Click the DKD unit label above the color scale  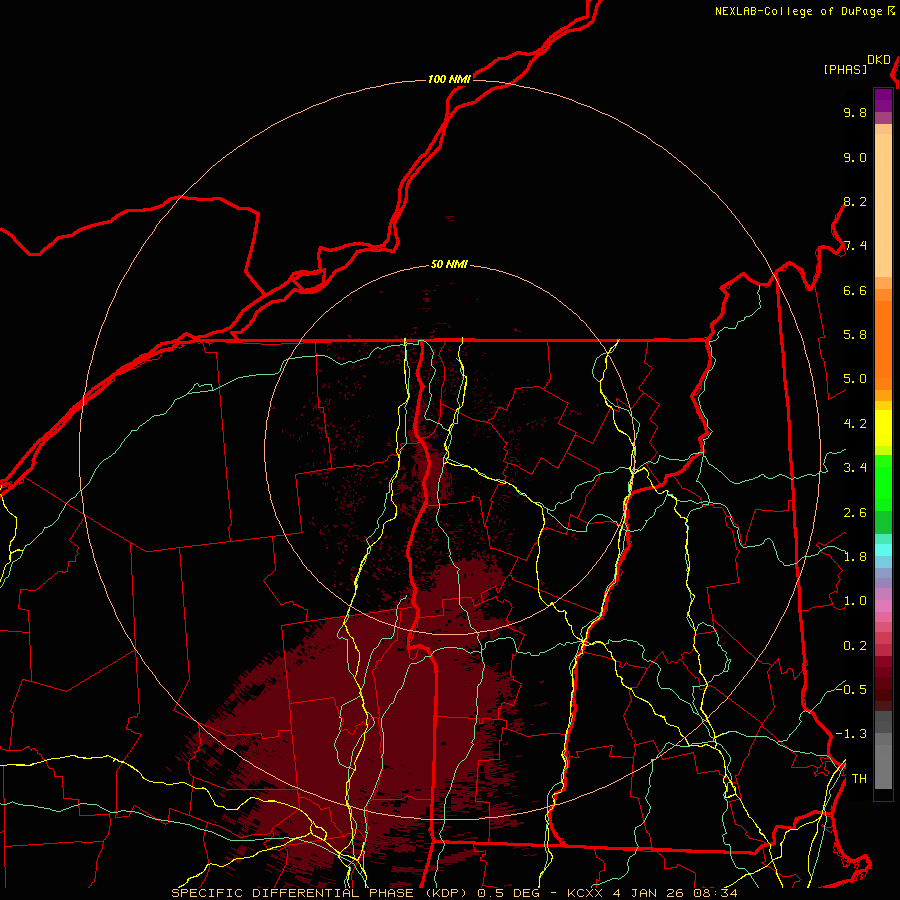(878, 60)
